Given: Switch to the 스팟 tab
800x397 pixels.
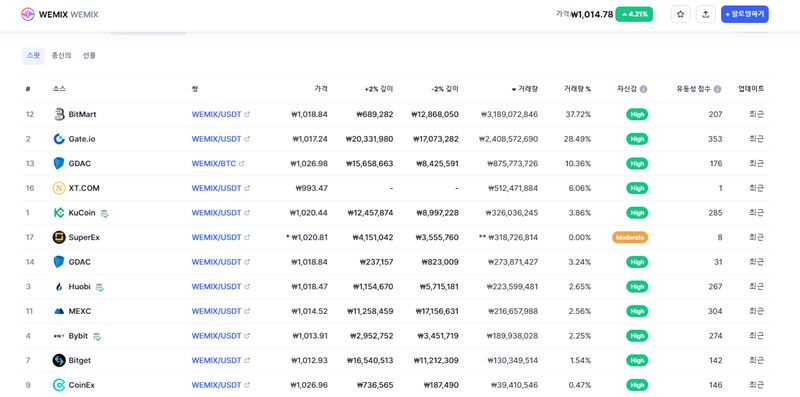Looking at the screenshot, I should (33, 56).
